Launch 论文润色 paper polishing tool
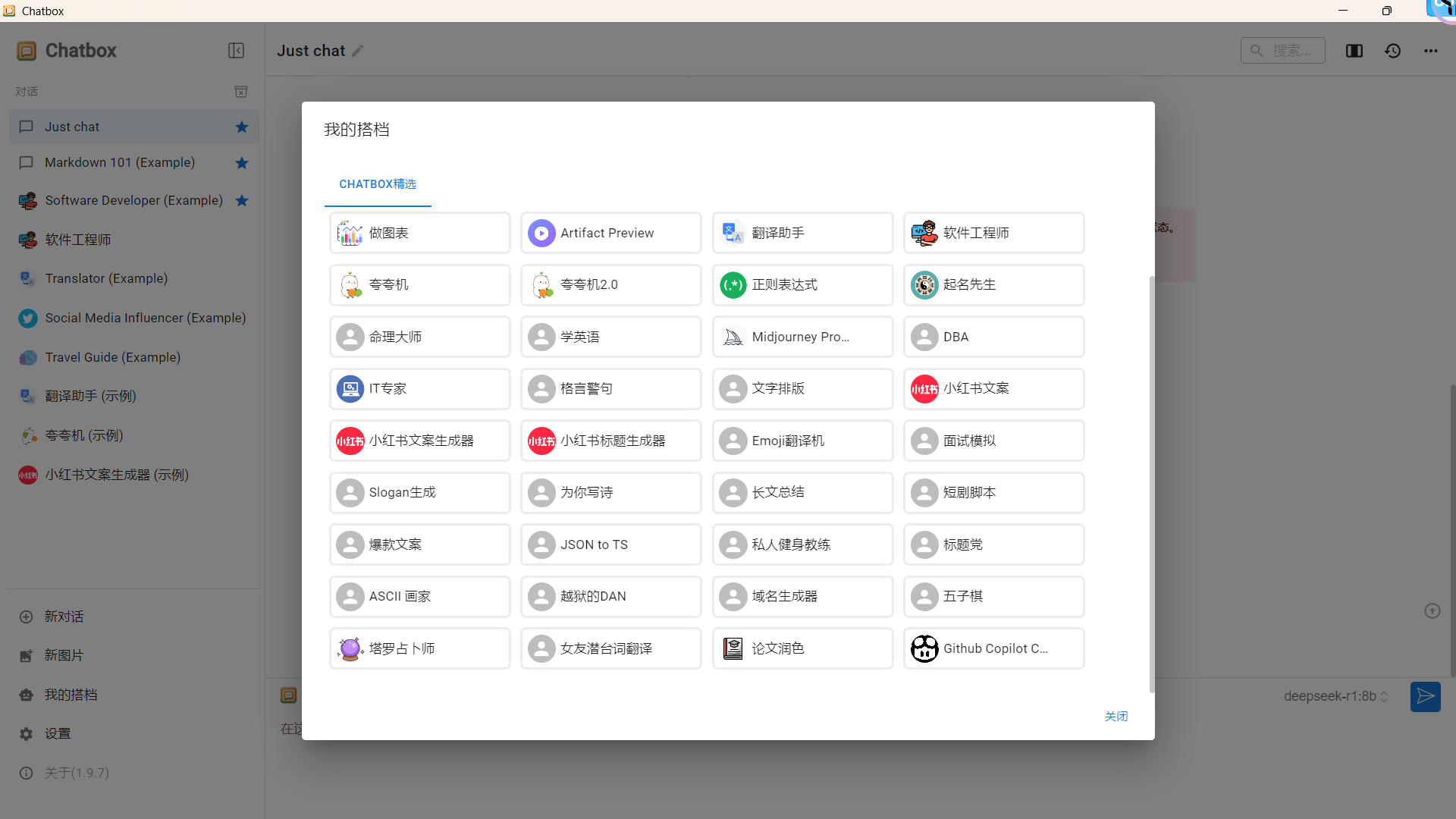The image size is (1456, 819). (802, 648)
